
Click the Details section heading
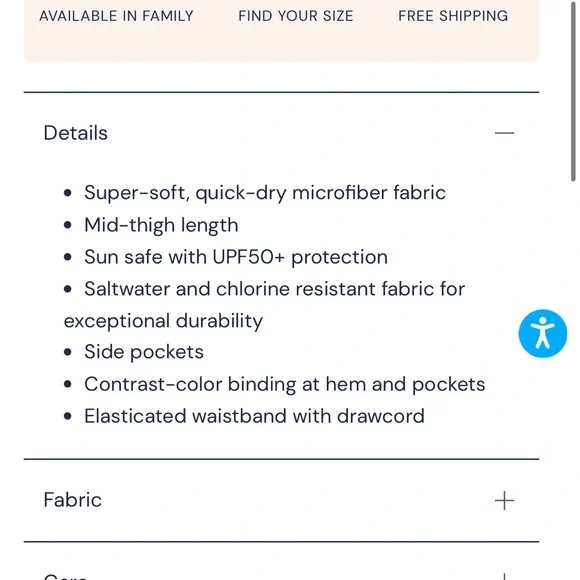click(75, 133)
